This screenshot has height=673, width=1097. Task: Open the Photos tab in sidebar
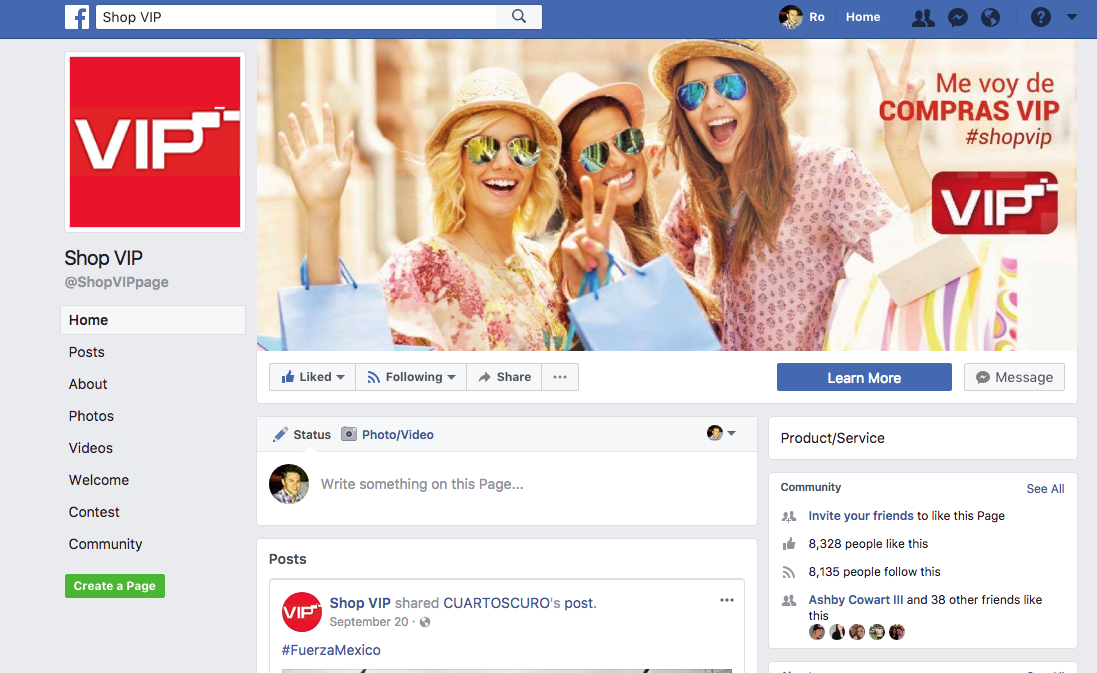(91, 416)
